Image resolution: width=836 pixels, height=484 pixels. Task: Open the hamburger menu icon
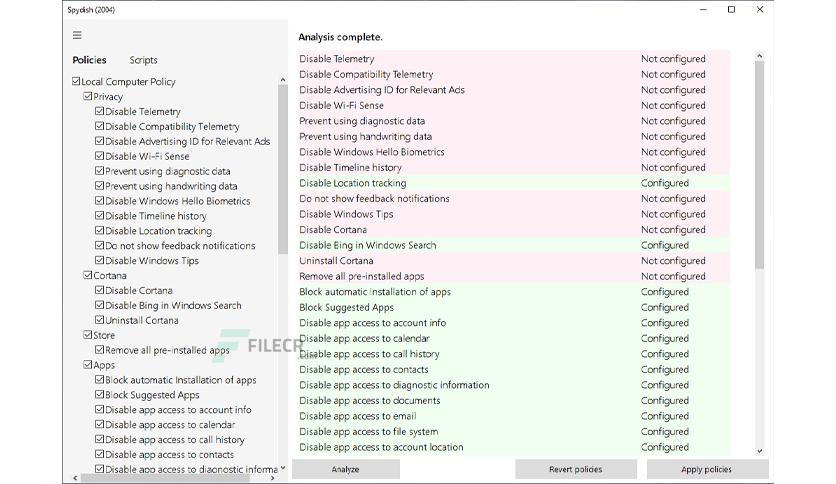[x=77, y=35]
